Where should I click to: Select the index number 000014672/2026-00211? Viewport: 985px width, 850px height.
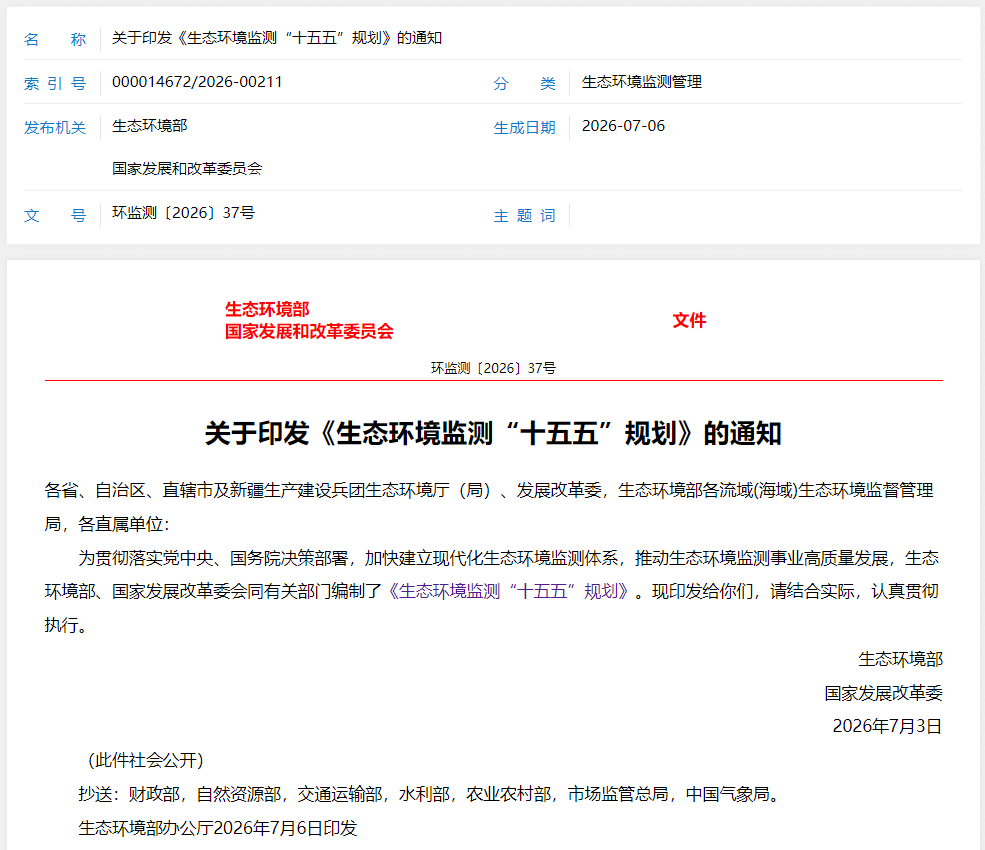pos(197,82)
